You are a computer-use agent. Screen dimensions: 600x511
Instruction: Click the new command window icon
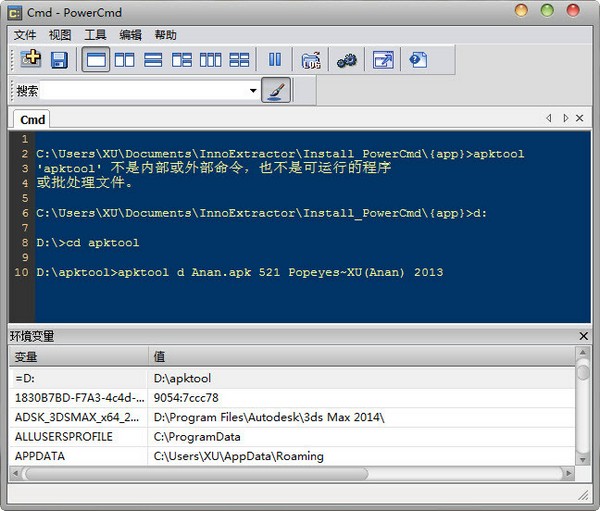pyautogui.click(x=30, y=60)
